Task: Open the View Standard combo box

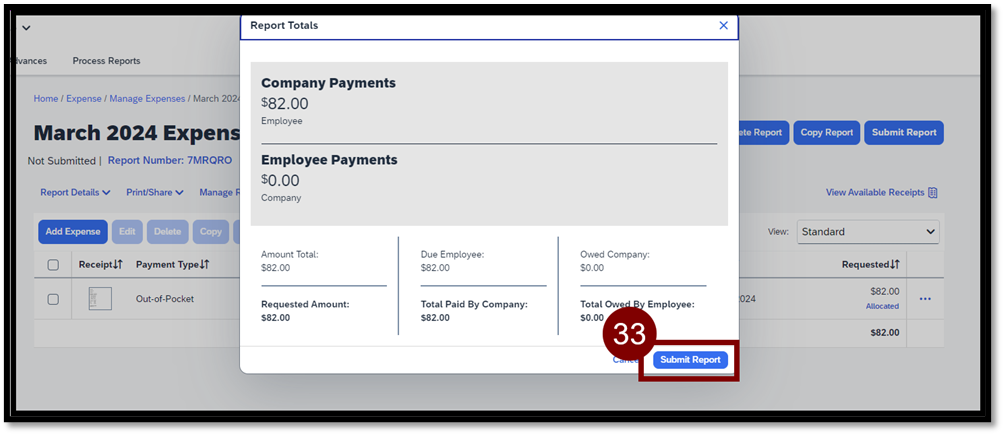Action: [867, 232]
